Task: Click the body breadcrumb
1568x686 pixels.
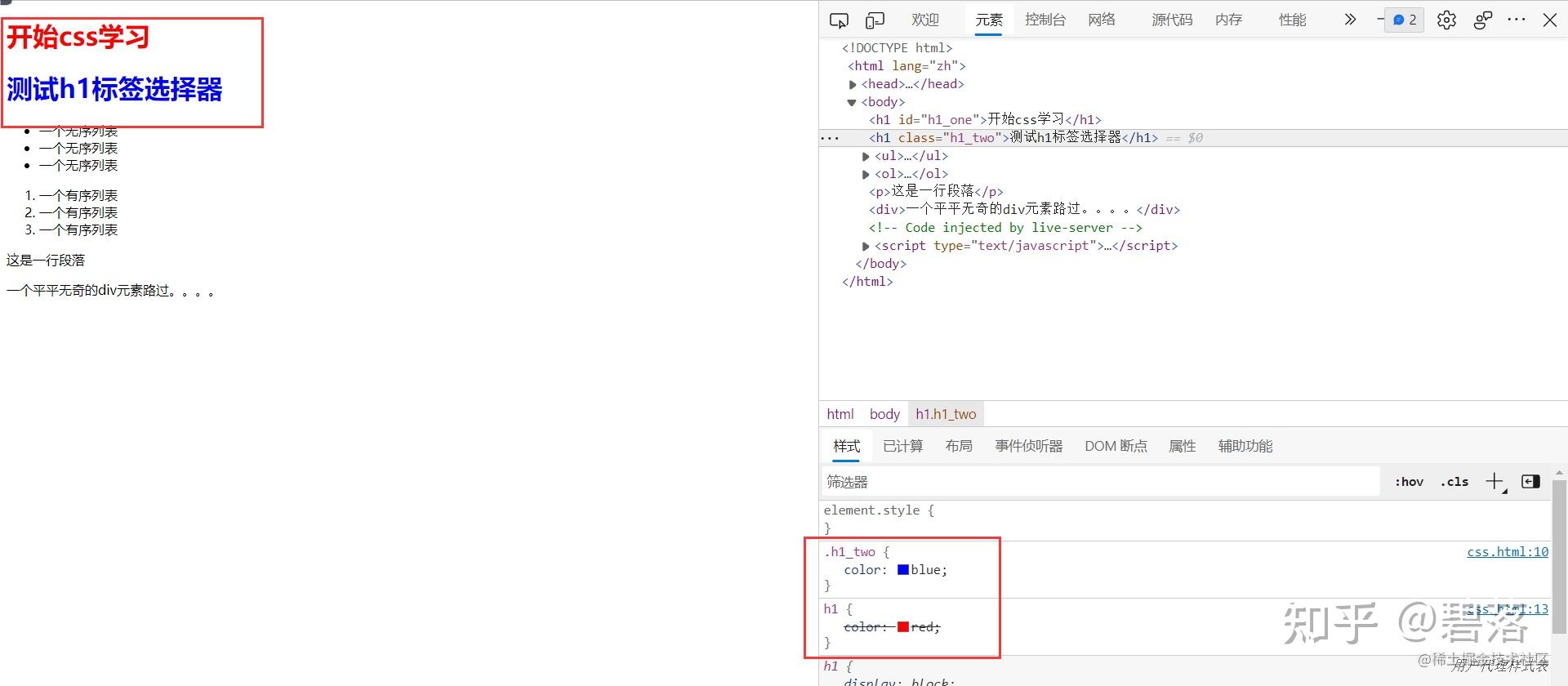Action: (884, 414)
